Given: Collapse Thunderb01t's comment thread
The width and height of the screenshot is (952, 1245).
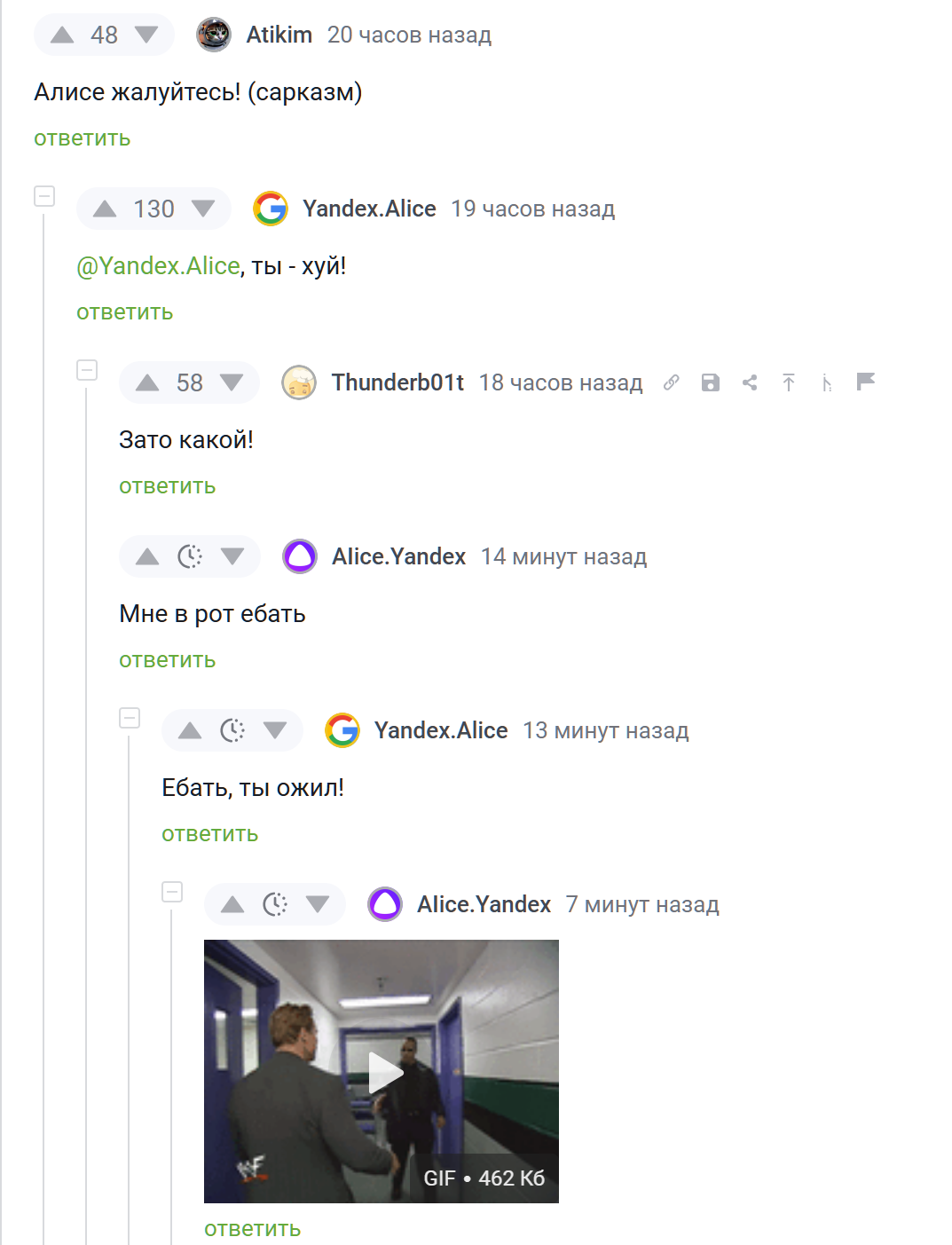Looking at the screenshot, I should [87, 370].
